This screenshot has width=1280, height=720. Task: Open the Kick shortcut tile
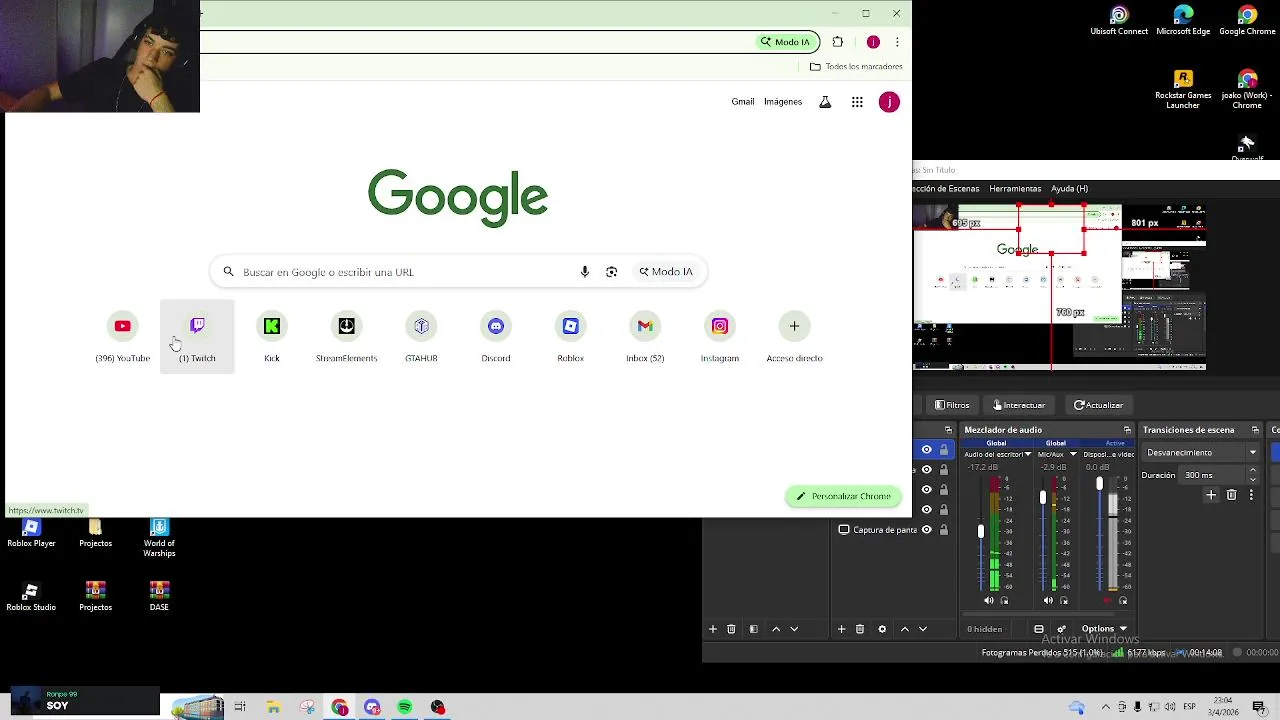coord(272,337)
